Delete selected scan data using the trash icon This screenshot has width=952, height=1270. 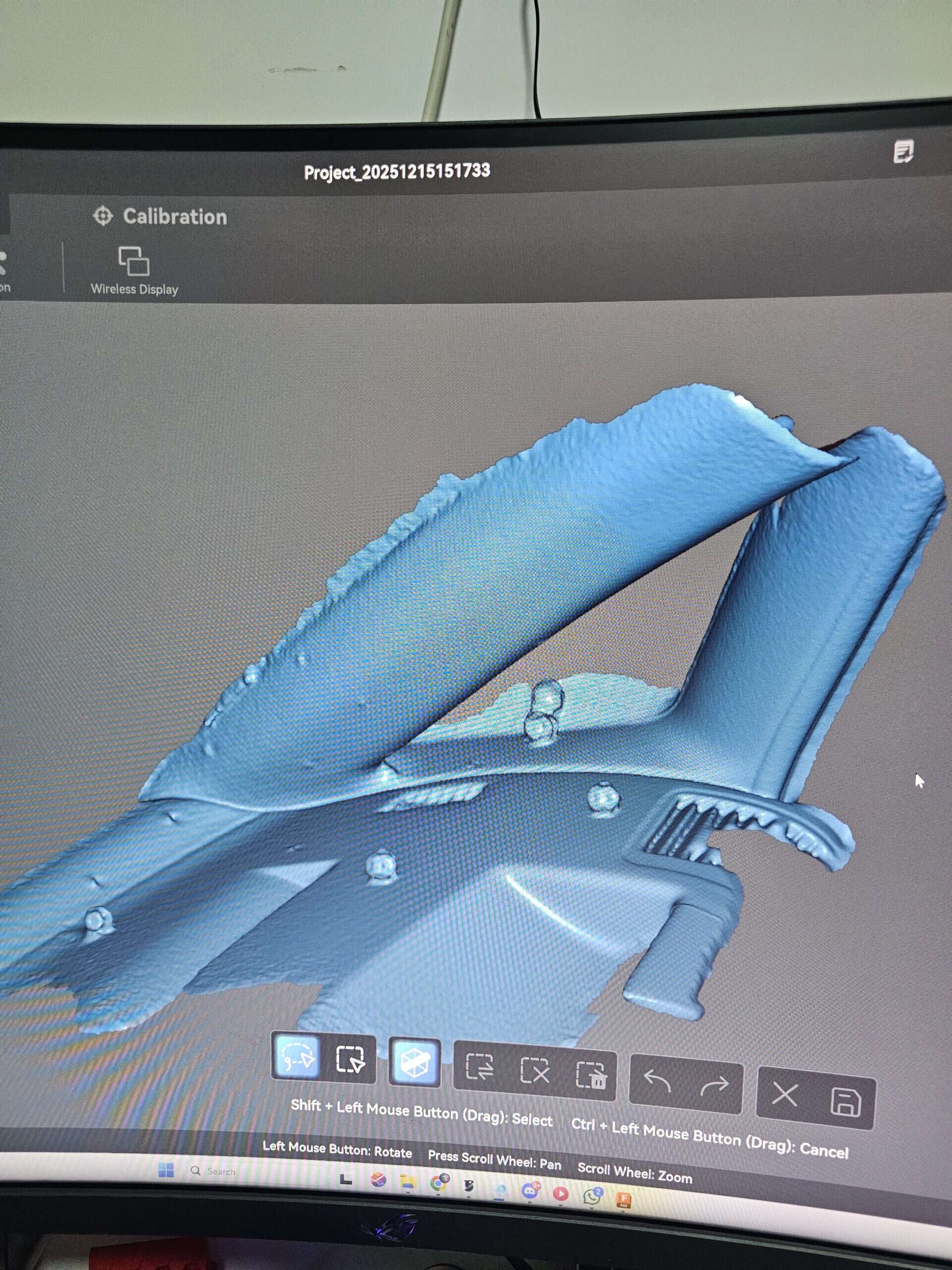tap(591, 1076)
